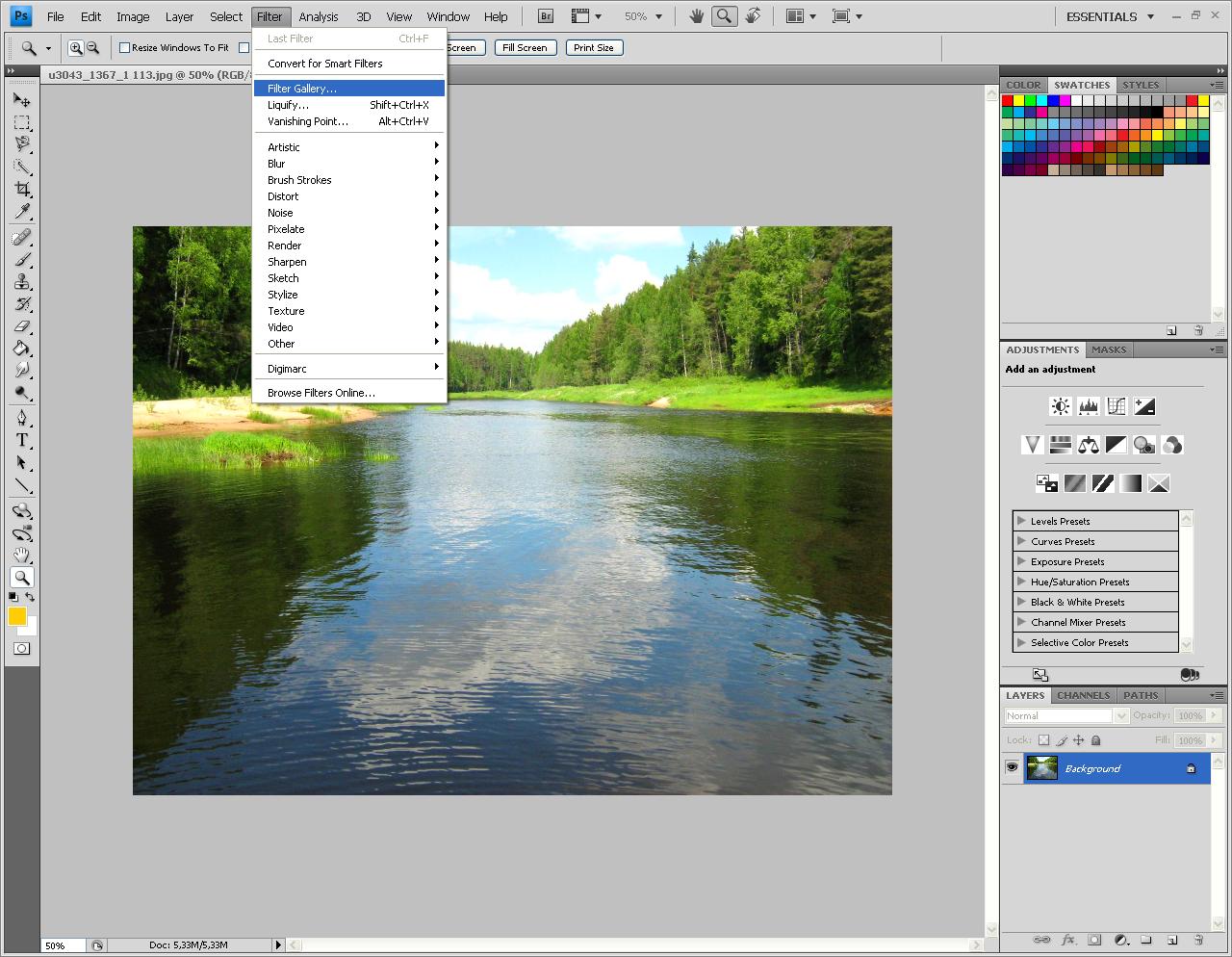Open the Blur filter submenu

(x=349, y=164)
